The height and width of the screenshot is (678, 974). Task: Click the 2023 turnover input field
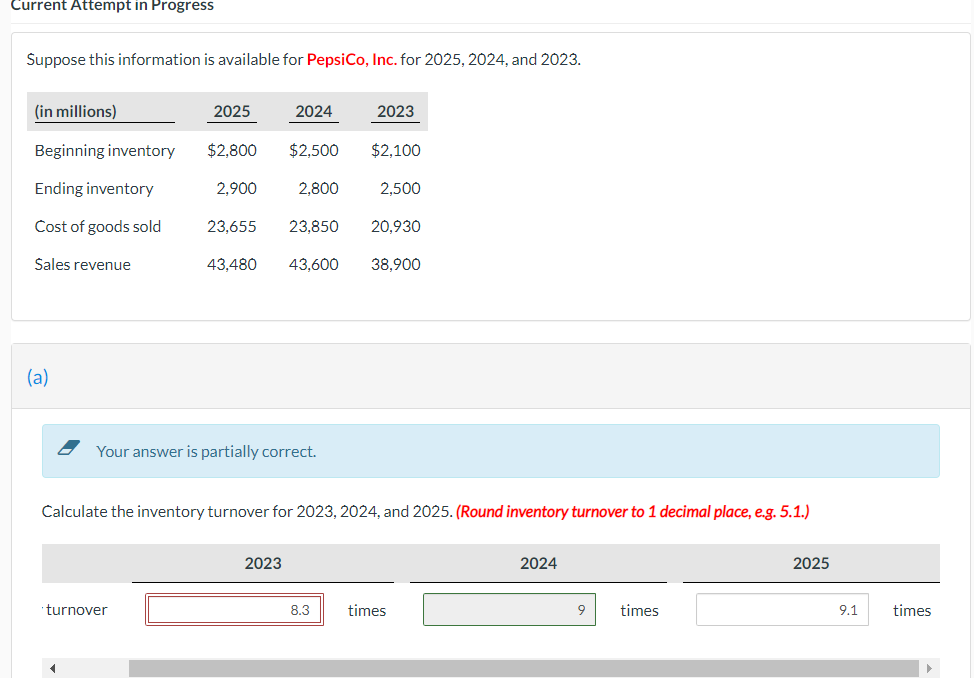pos(235,610)
